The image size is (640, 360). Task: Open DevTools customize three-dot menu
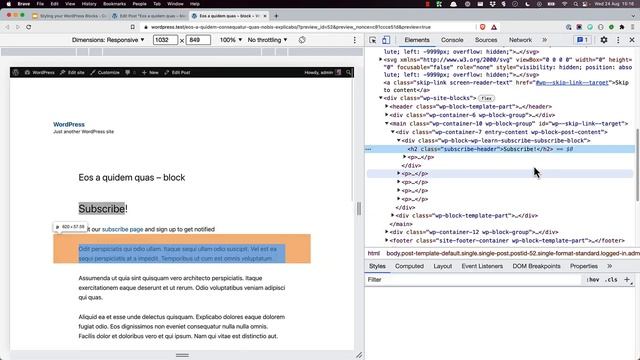pos(618,40)
